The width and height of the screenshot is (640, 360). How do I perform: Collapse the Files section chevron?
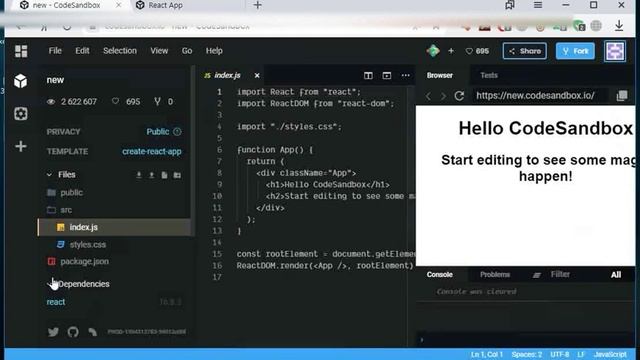click(49, 175)
